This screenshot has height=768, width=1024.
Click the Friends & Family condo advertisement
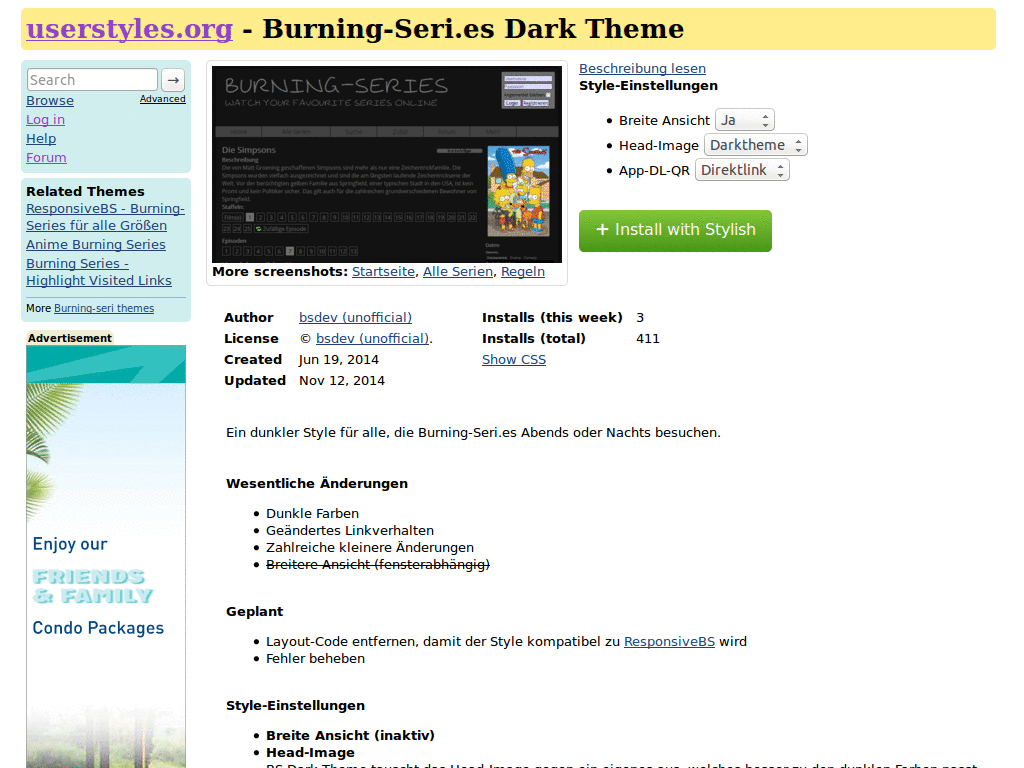[106, 556]
